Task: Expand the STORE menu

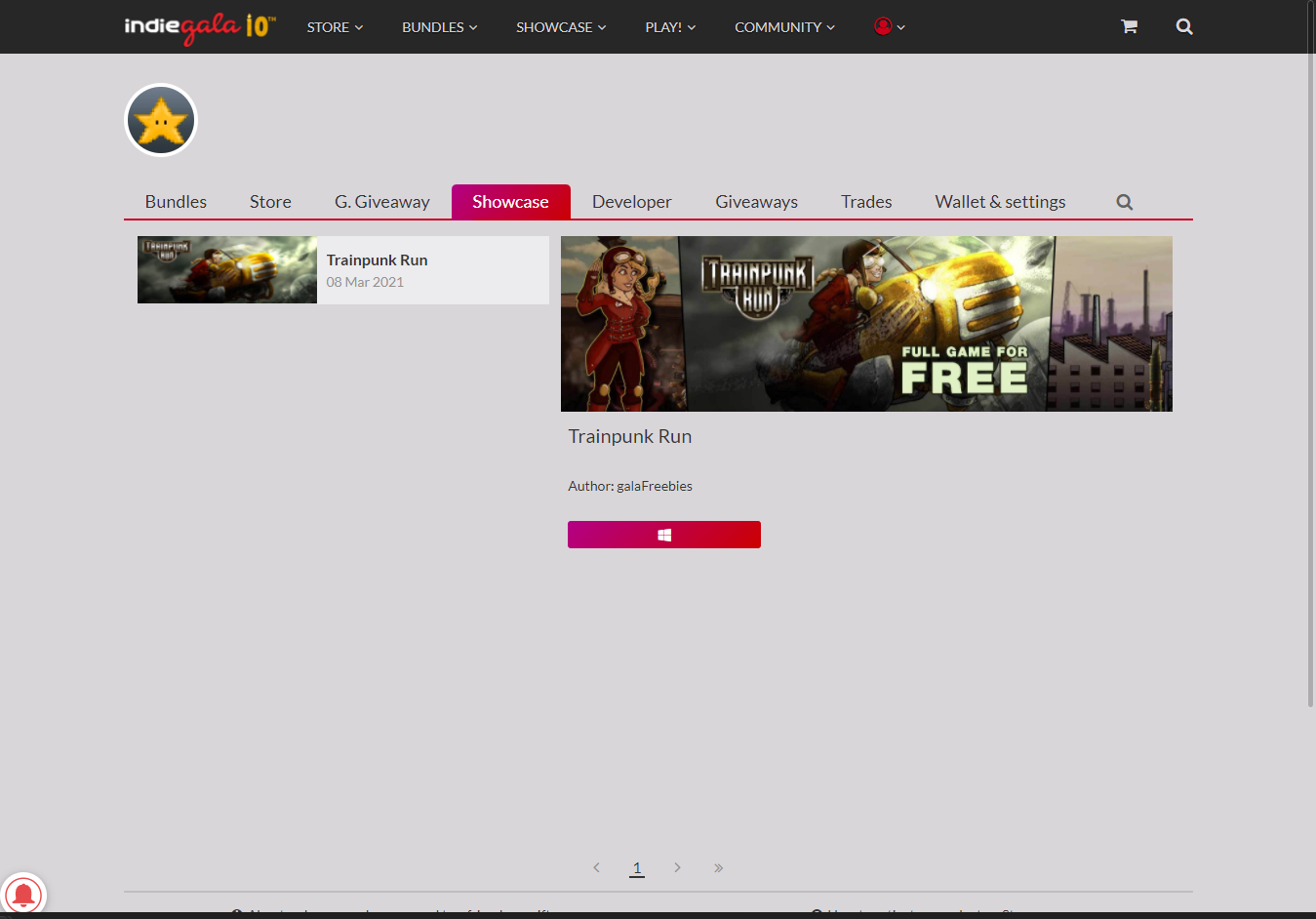Action: (x=335, y=27)
